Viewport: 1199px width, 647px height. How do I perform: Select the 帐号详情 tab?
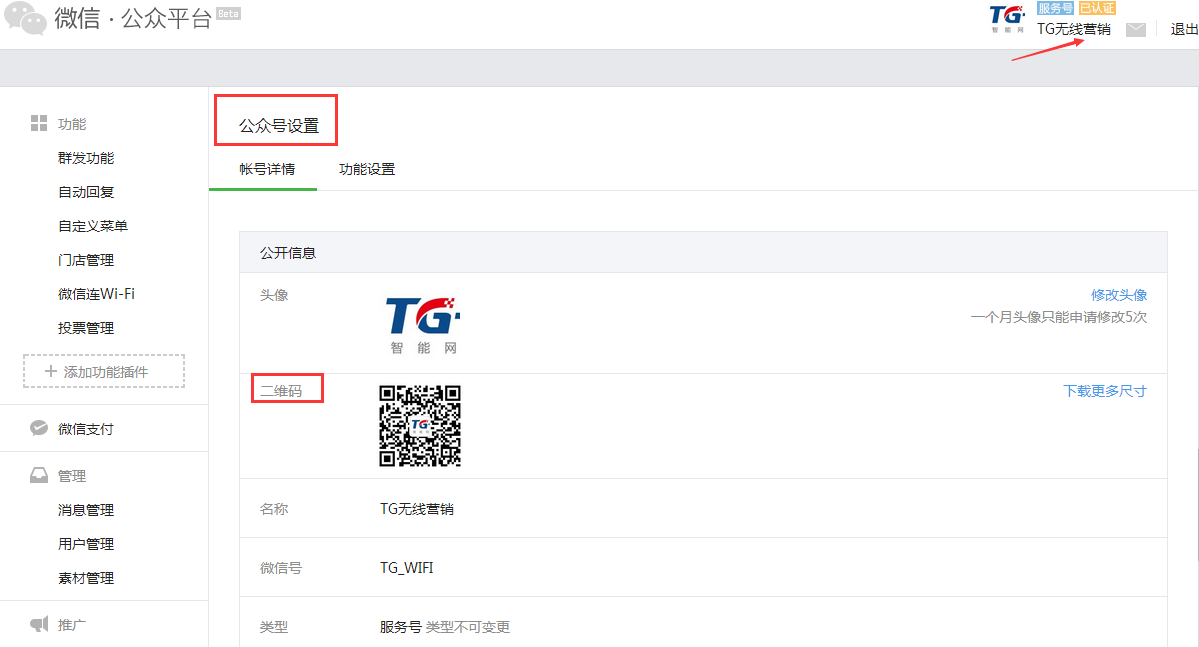[267, 169]
